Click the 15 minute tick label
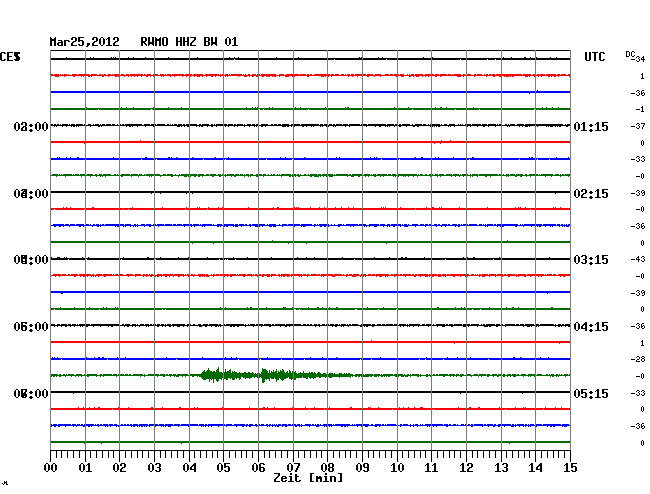Image resolution: width=650 pixels, height=494 pixels. 570,468
